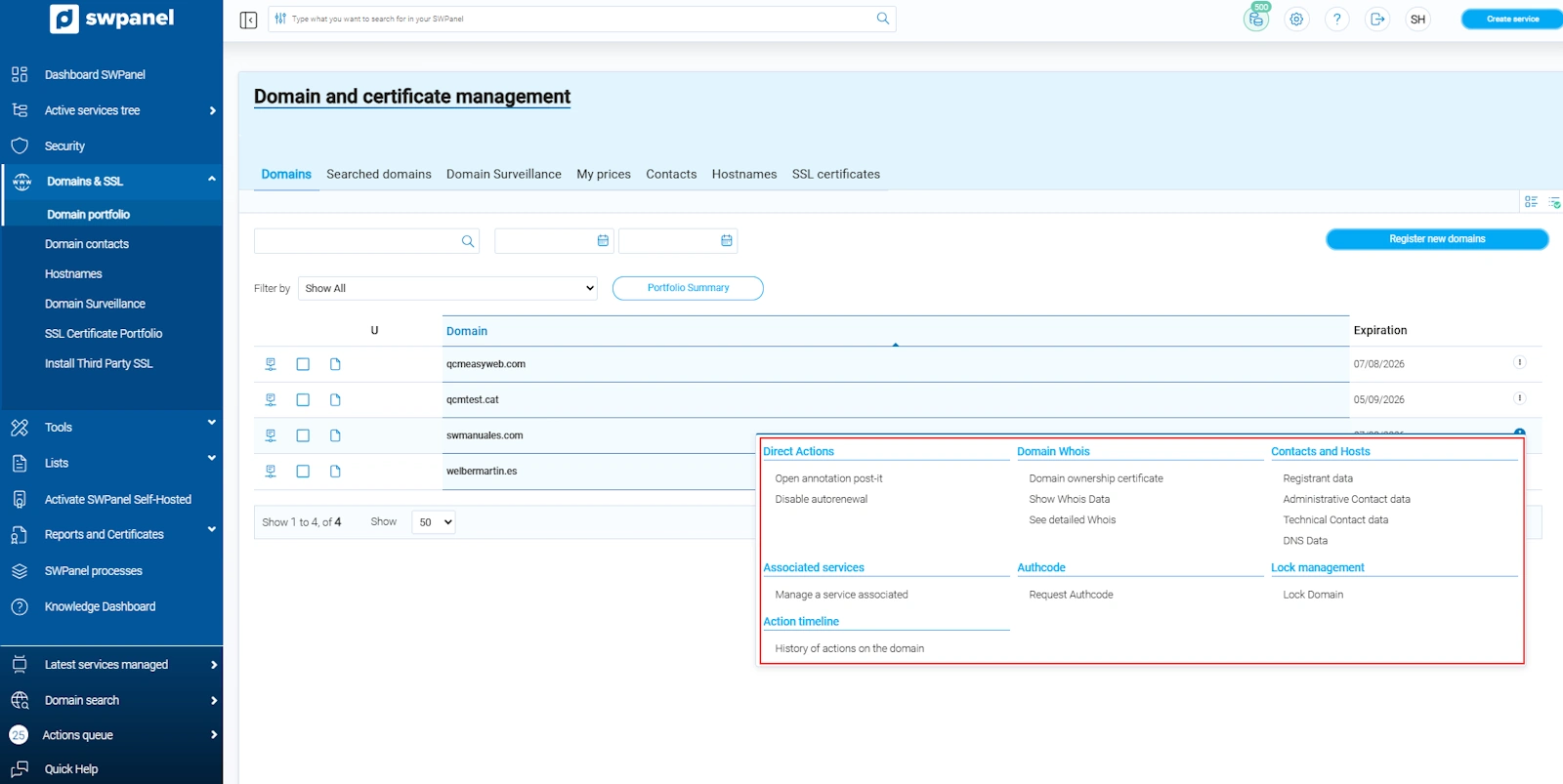
Task: Open the settings gear icon in header
Action: [1296, 20]
